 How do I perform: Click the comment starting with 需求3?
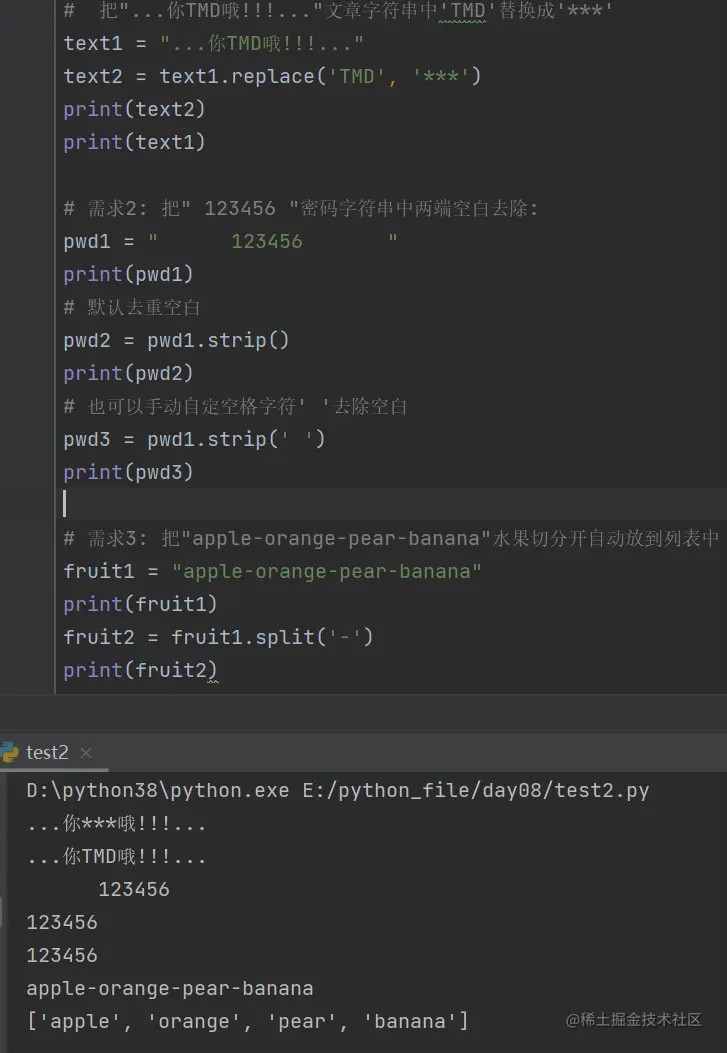click(x=391, y=538)
